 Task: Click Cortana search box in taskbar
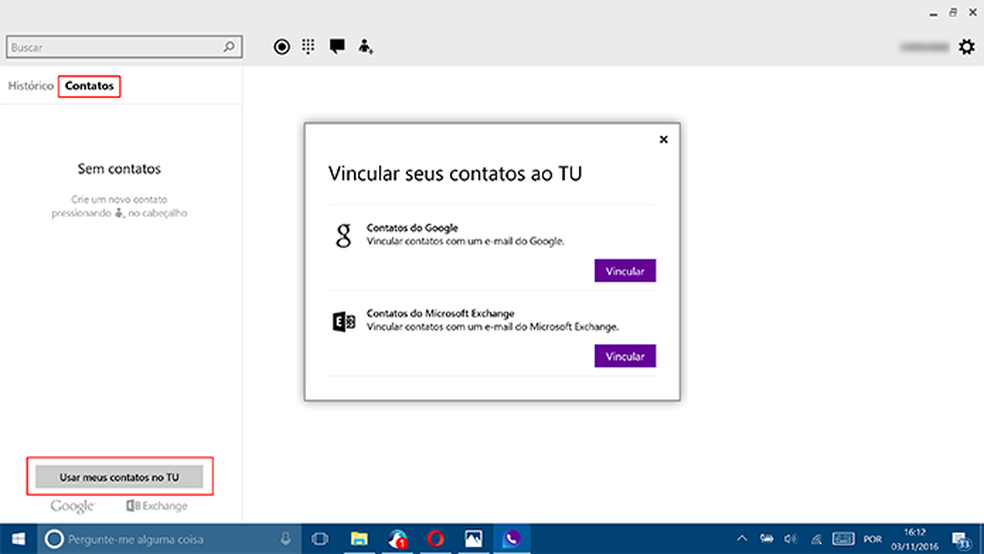[x=169, y=539]
